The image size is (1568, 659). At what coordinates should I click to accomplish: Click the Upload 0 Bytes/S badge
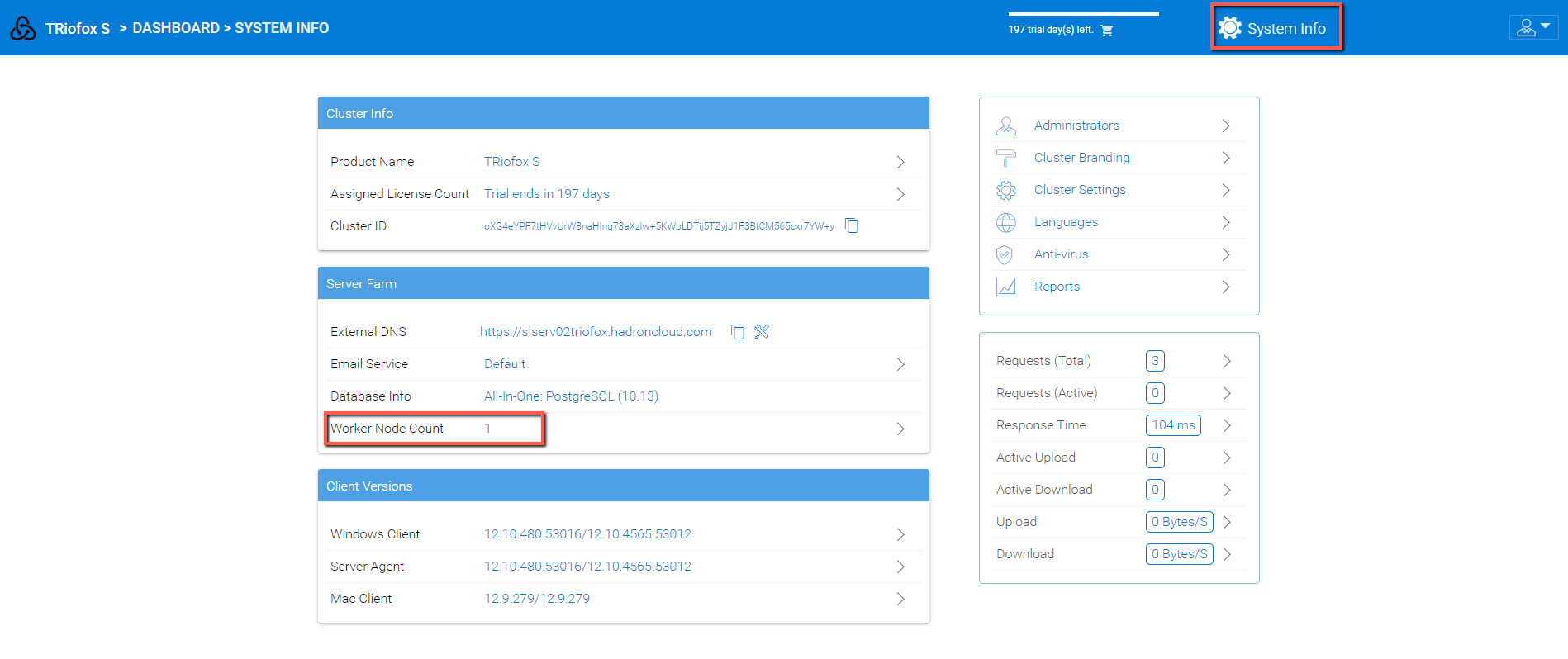[x=1179, y=522]
